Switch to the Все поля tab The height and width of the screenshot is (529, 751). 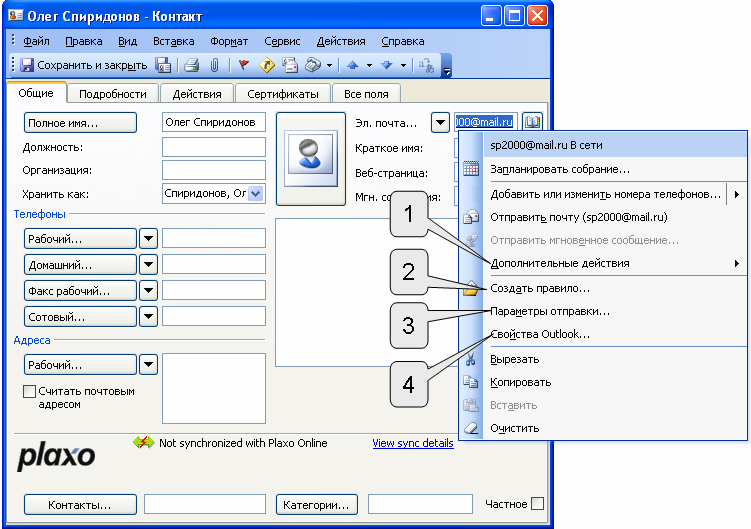click(366, 94)
